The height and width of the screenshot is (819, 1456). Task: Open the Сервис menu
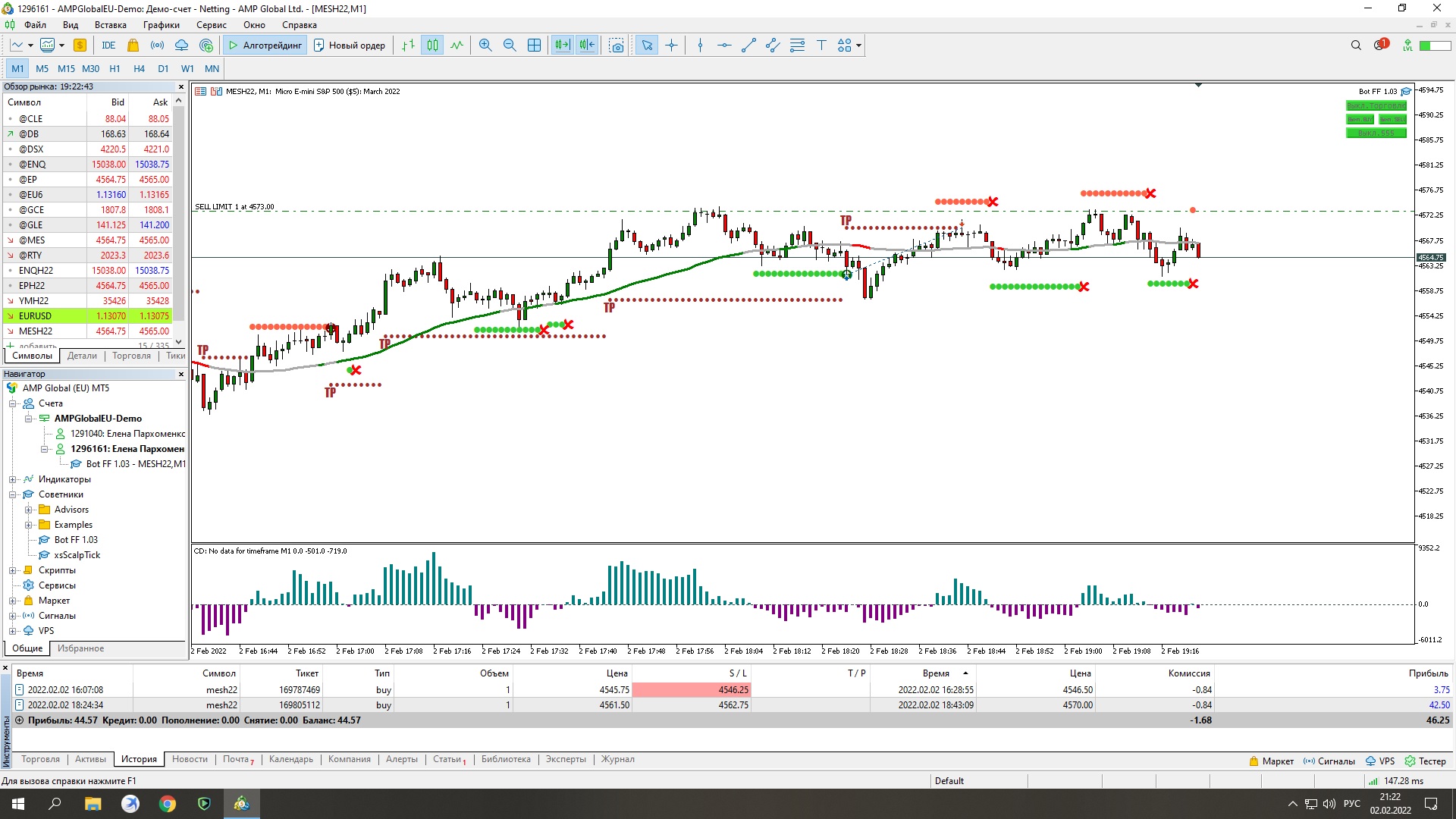coord(211,25)
